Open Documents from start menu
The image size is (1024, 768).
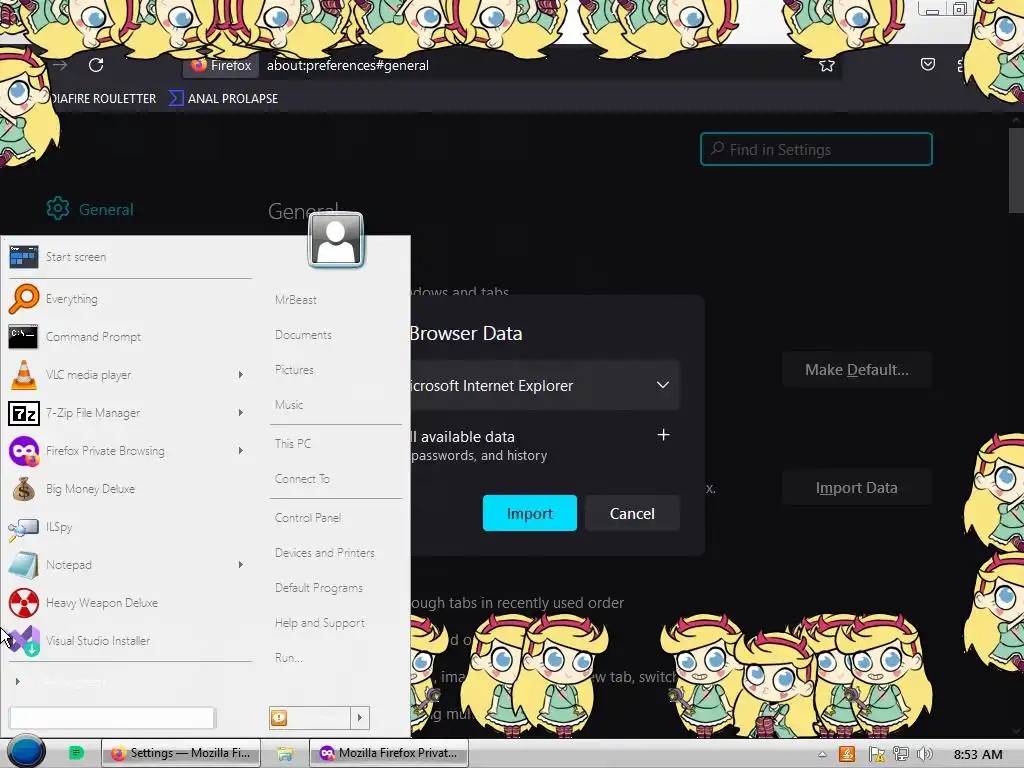pyautogui.click(x=303, y=335)
